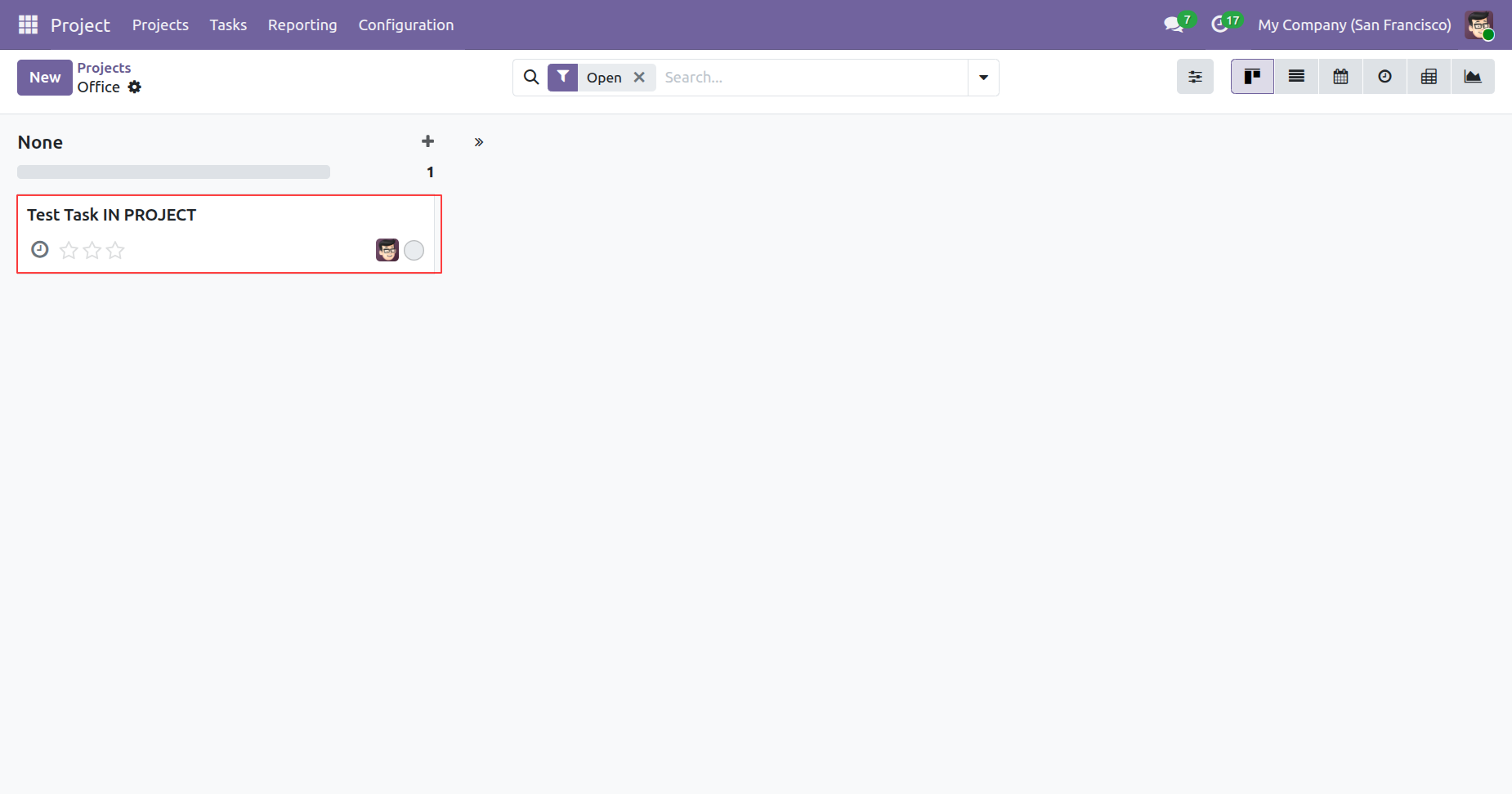Screen dimensions: 1512x794
Task: Switch to Graph view
Action: [1473, 77]
